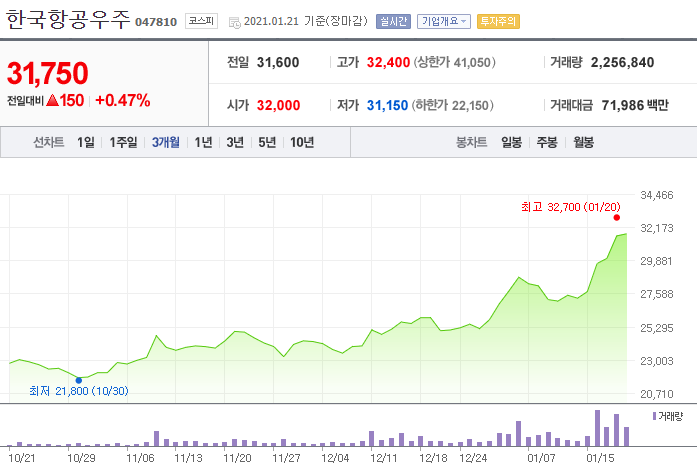Image resolution: width=697 pixels, height=467 pixels.
Task: Click the 저가 value 31,150
Action: point(387,105)
